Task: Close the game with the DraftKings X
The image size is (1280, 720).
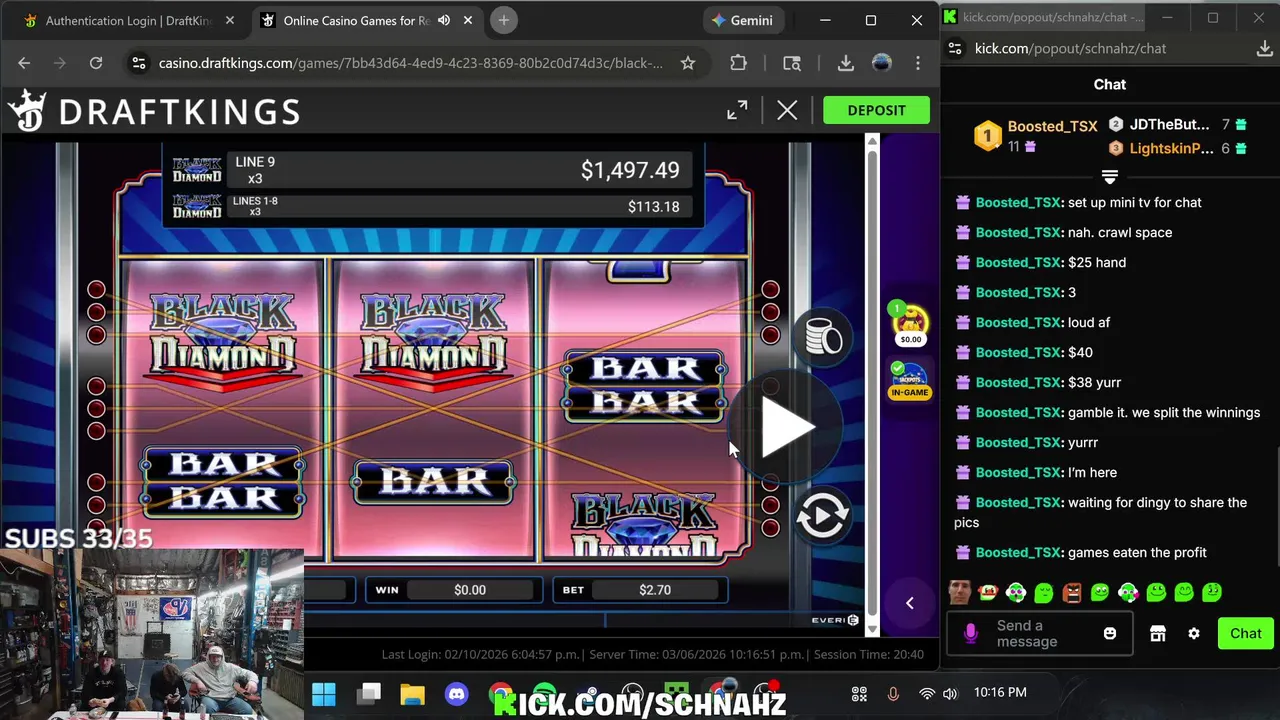Action: [787, 110]
